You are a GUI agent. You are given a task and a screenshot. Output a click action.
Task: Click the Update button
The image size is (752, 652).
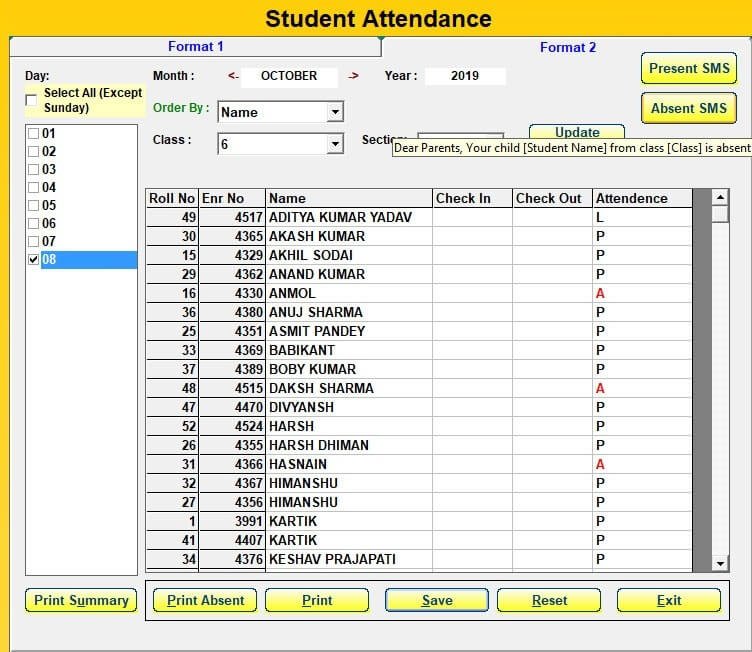[577, 132]
